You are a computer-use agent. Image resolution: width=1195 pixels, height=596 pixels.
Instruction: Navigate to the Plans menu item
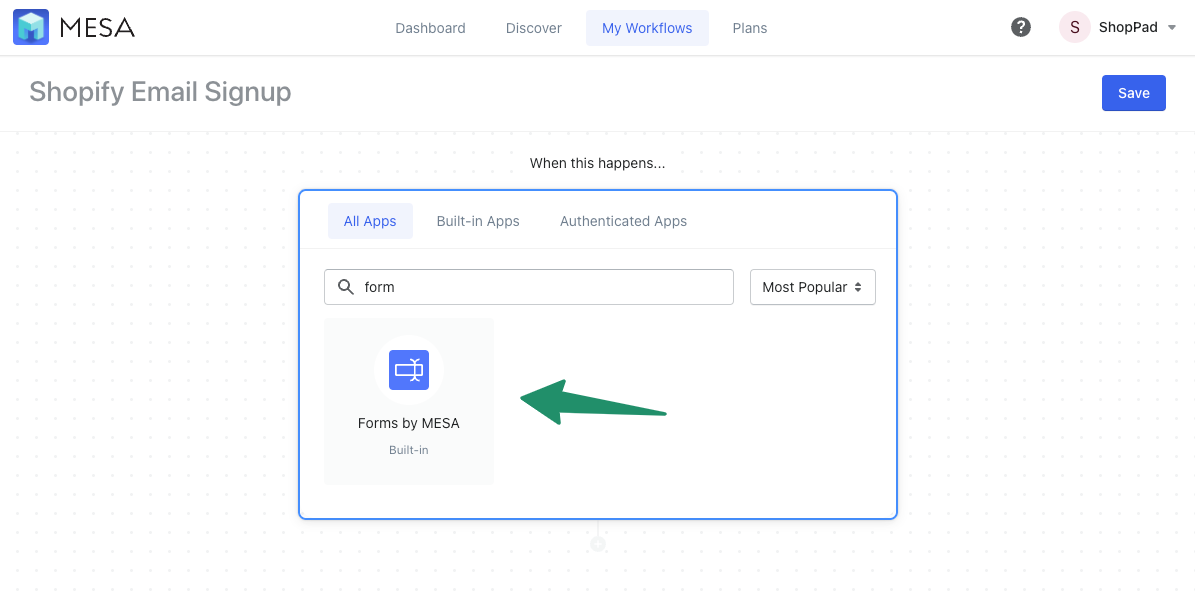coord(750,28)
